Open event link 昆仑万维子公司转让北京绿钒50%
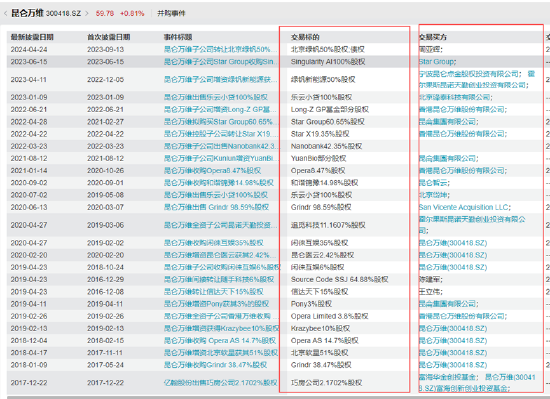This screenshot has width=550, height=399. tap(220, 49)
